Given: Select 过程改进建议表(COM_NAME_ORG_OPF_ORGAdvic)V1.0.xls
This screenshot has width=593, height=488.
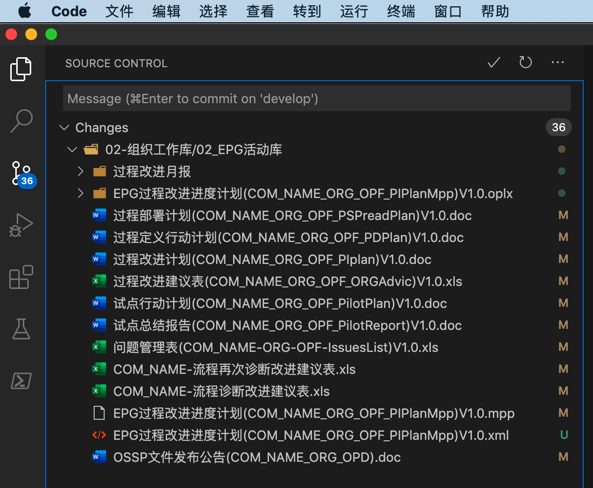Looking at the screenshot, I should point(287,281).
